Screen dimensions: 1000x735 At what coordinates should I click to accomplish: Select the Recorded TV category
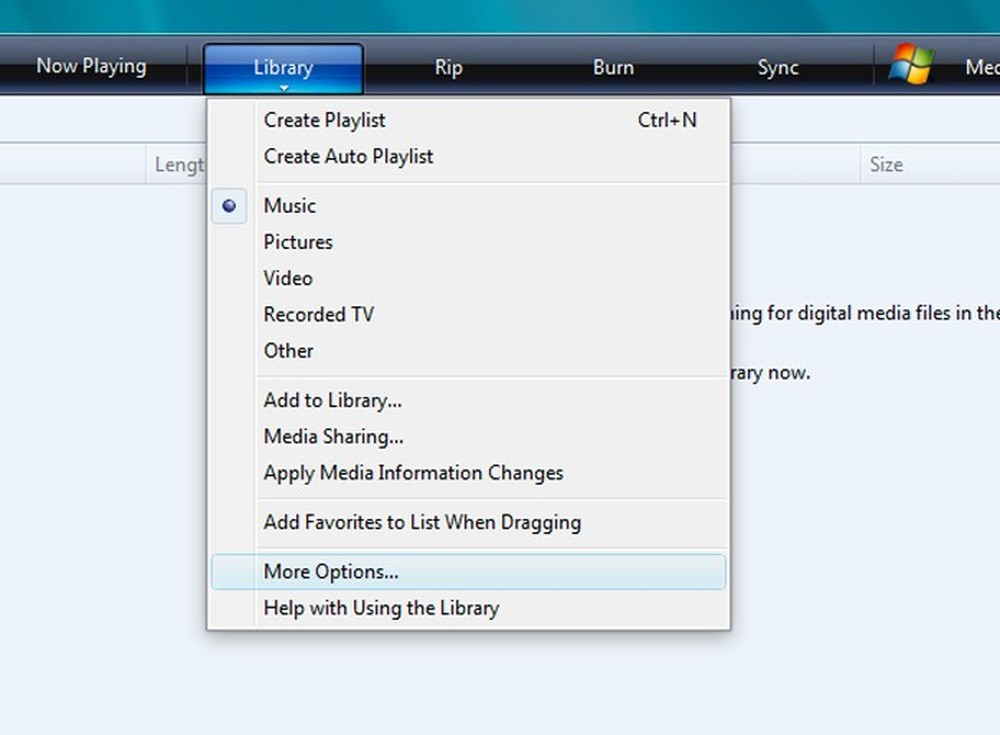point(318,314)
